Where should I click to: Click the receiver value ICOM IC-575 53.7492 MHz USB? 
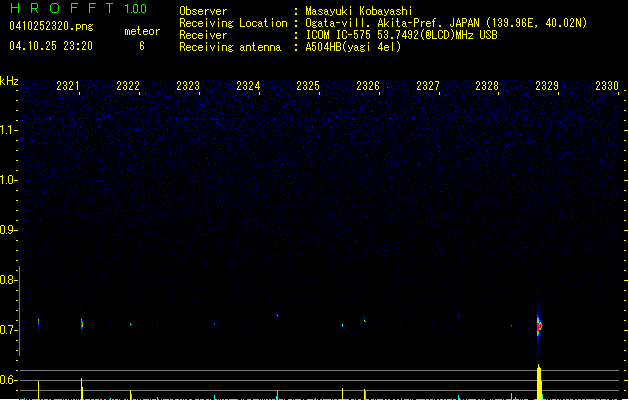[401, 35]
